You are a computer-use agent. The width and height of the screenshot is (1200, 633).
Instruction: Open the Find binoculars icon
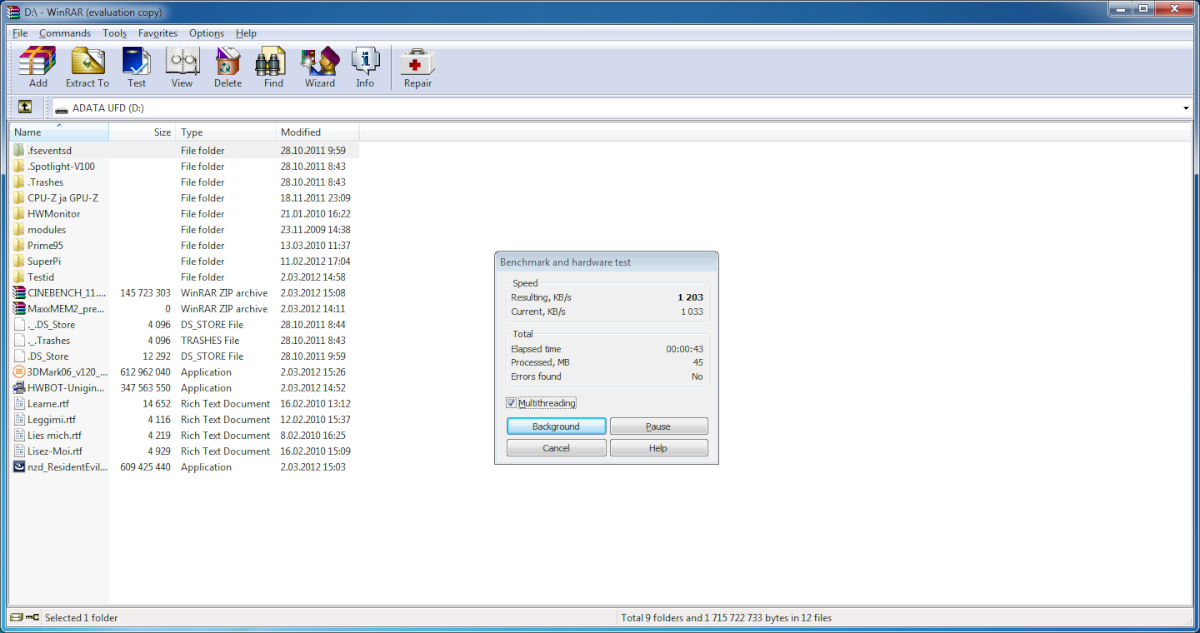pyautogui.click(x=273, y=62)
